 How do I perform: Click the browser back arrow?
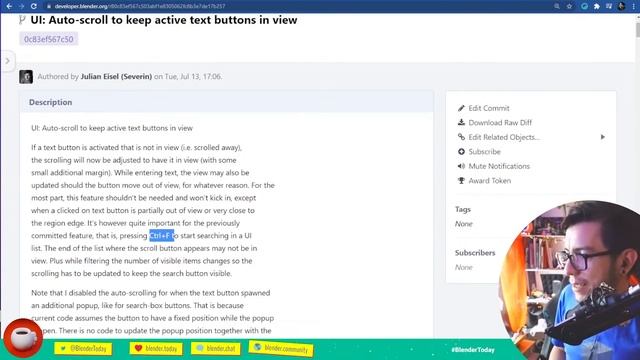[9, 6]
